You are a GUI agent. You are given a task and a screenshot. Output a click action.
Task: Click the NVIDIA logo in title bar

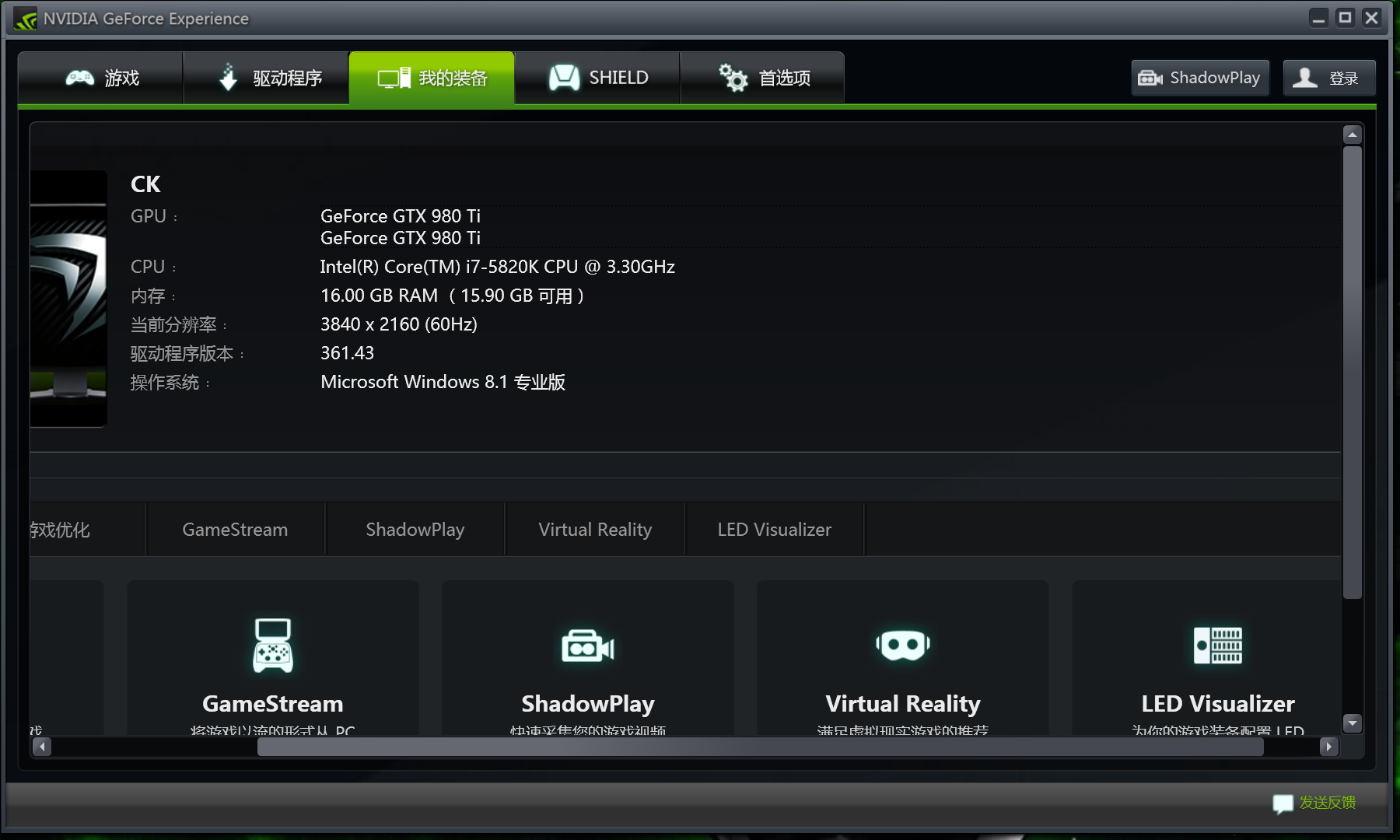tap(25, 19)
